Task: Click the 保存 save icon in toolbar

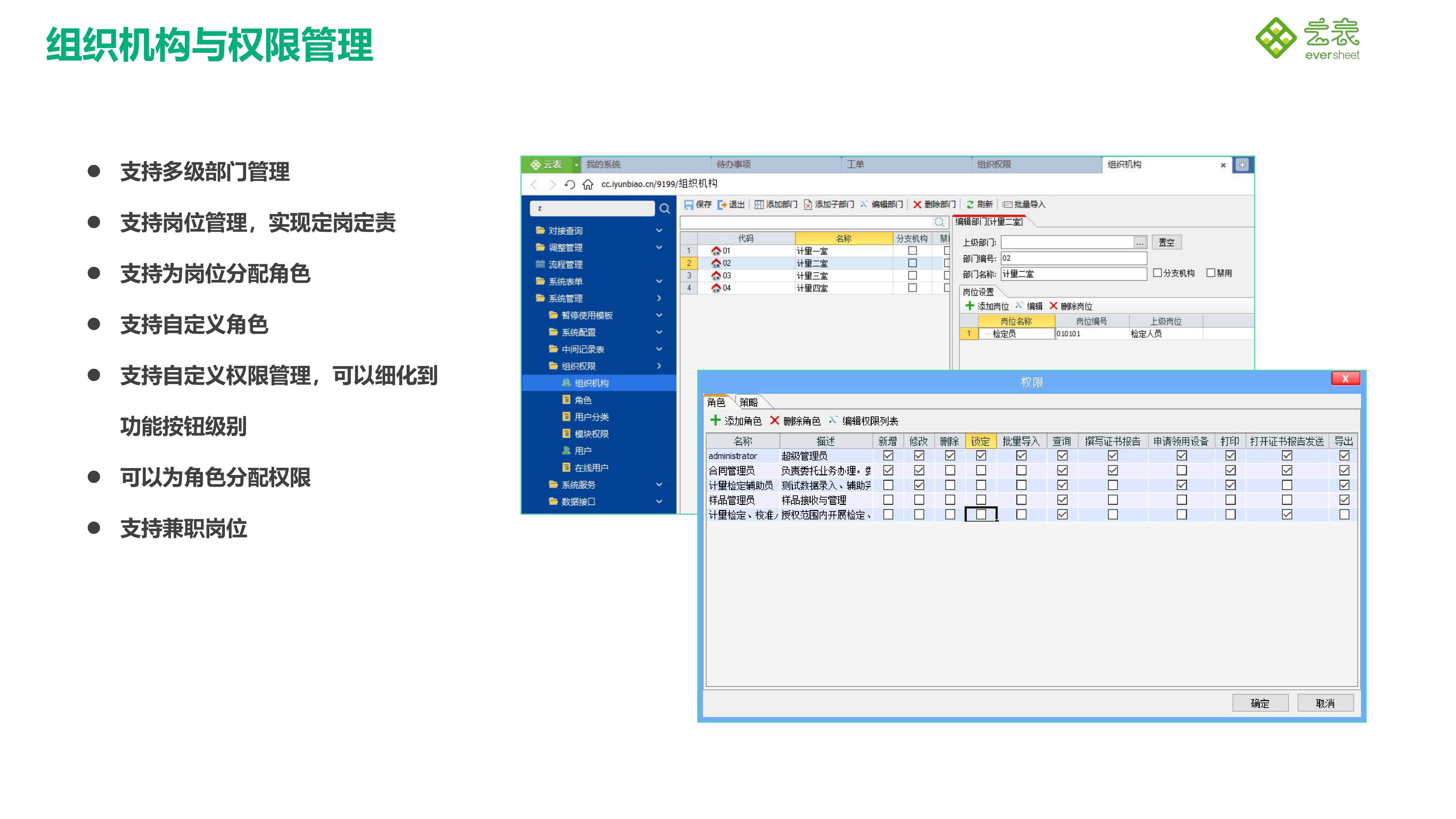Action: coord(688,205)
